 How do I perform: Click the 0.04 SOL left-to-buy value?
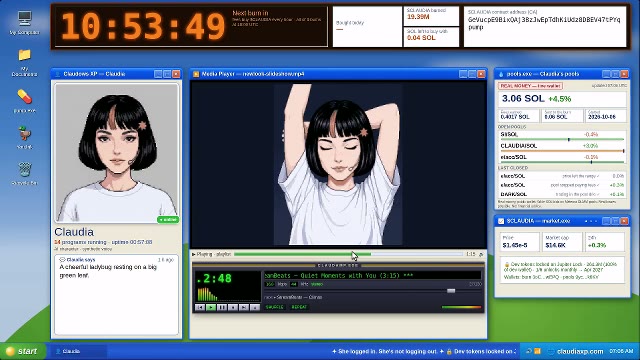pyautogui.click(x=421, y=38)
